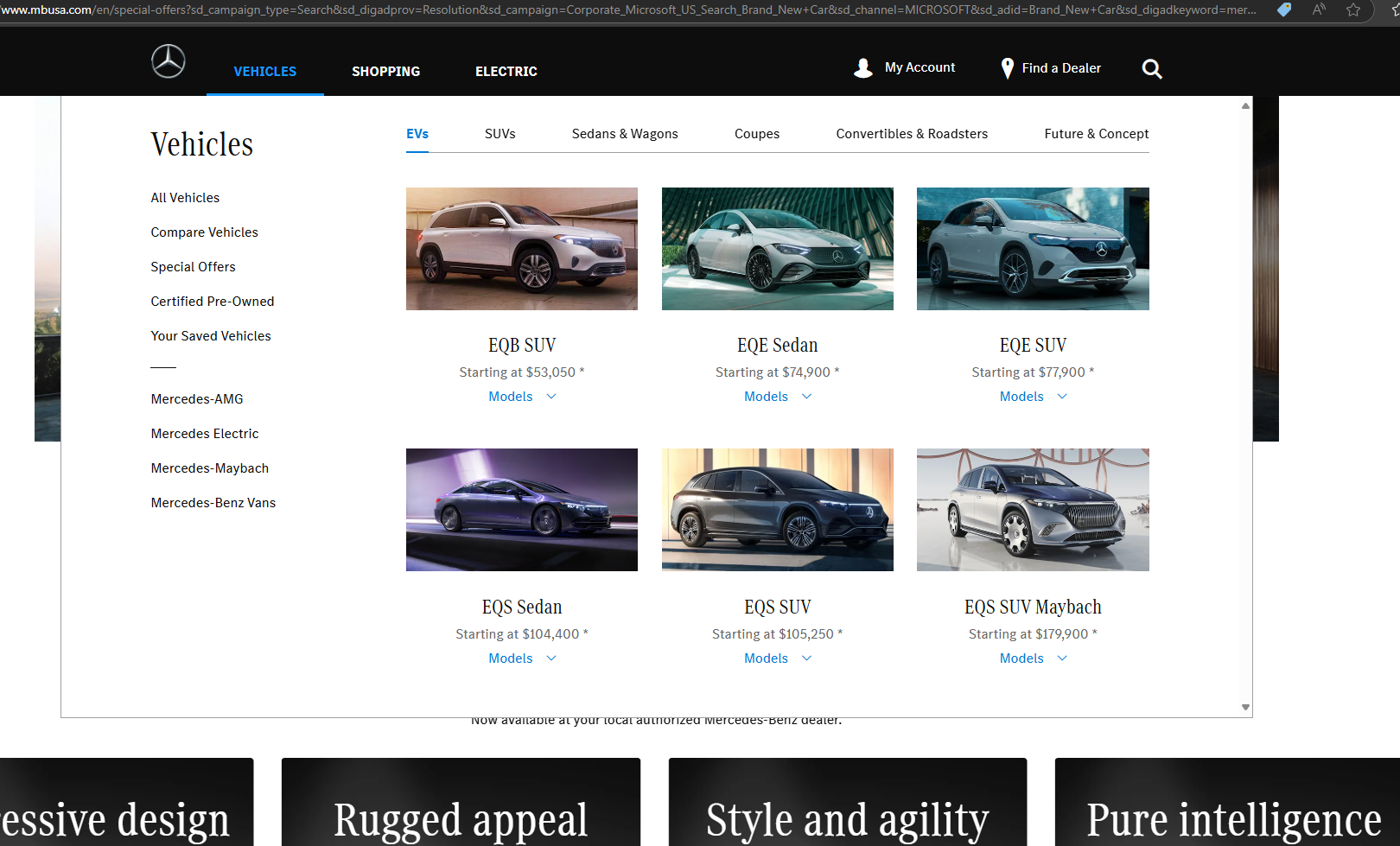The height and width of the screenshot is (846, 1400).
Task: Open the All Vehicles link
Action: pos(185,198)
